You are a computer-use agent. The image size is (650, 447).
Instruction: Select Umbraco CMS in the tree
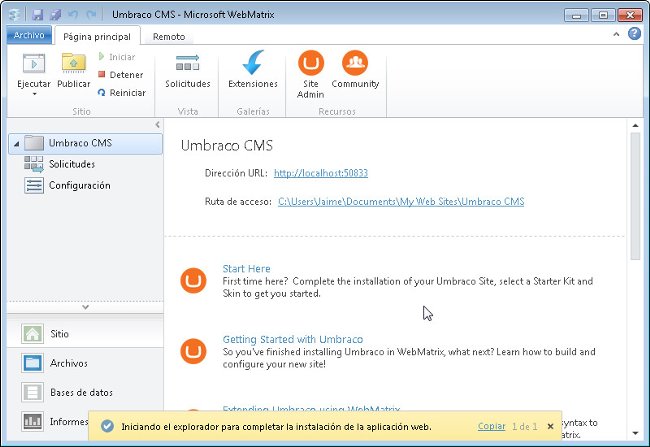click(x=85, y=143)
